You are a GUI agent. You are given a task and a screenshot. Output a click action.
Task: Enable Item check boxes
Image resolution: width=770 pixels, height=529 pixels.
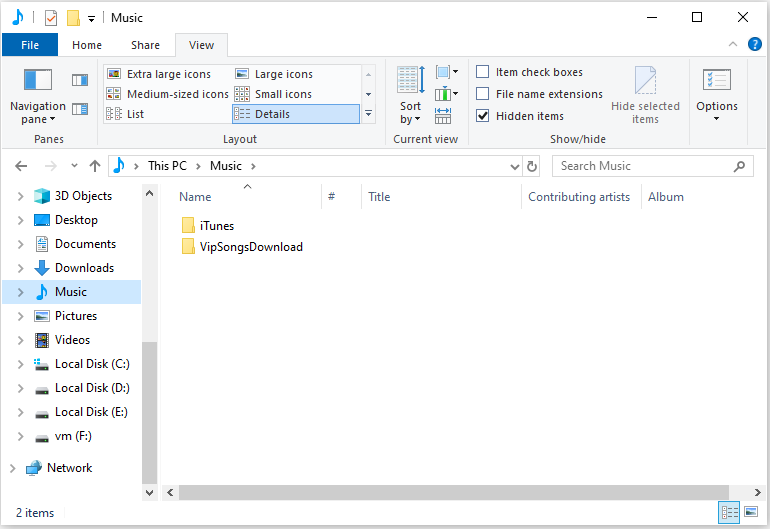click(x=483, y=72)
